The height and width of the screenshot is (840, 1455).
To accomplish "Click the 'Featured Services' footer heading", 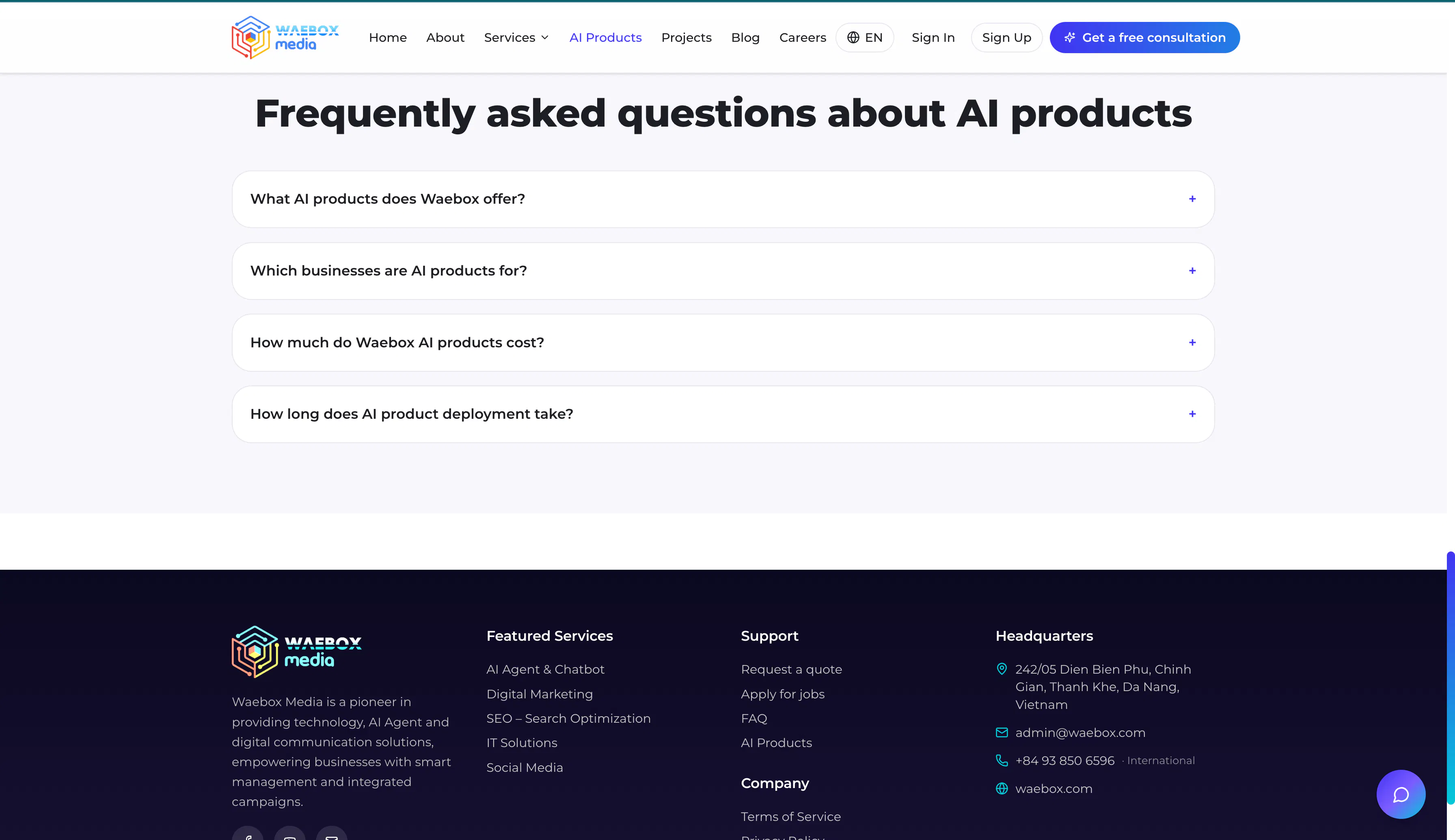I will 549,636.
